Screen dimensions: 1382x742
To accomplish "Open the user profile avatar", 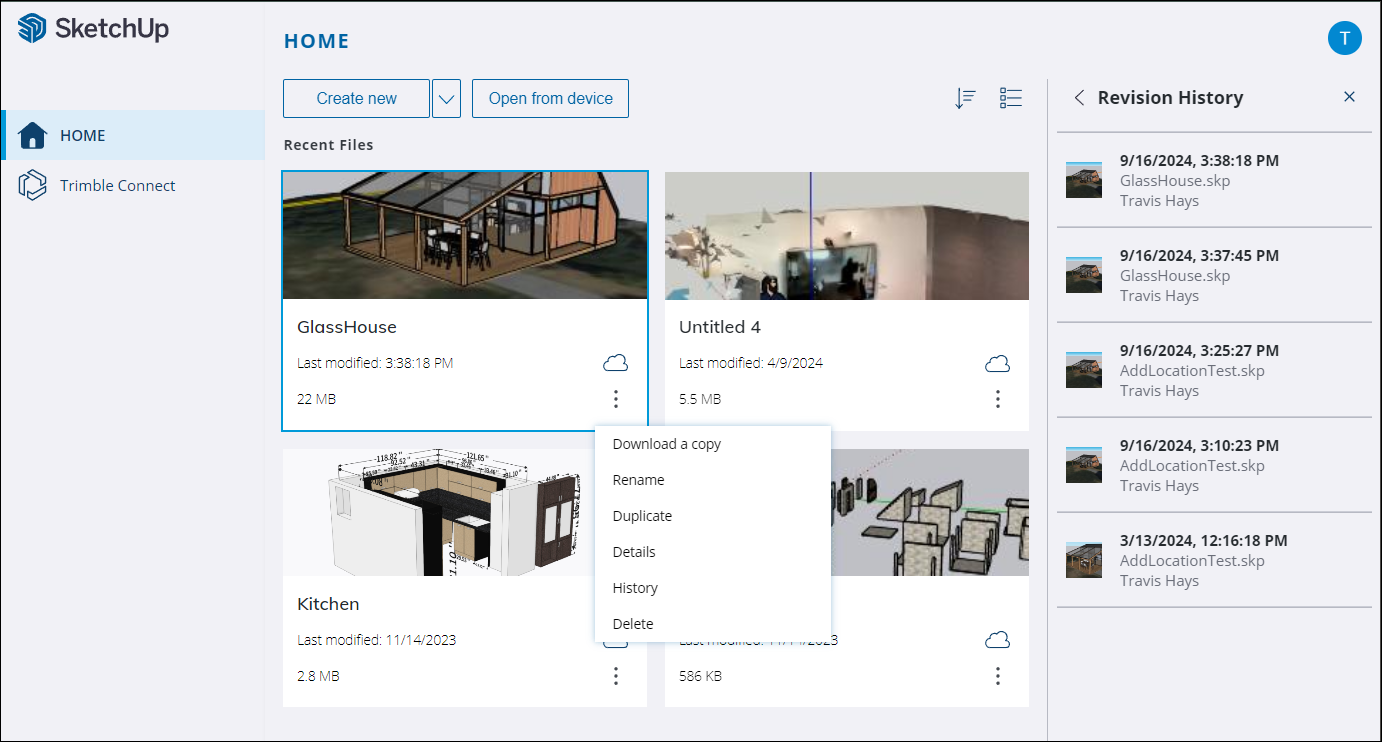I will pyautogui.click(x=1344, y=39).
